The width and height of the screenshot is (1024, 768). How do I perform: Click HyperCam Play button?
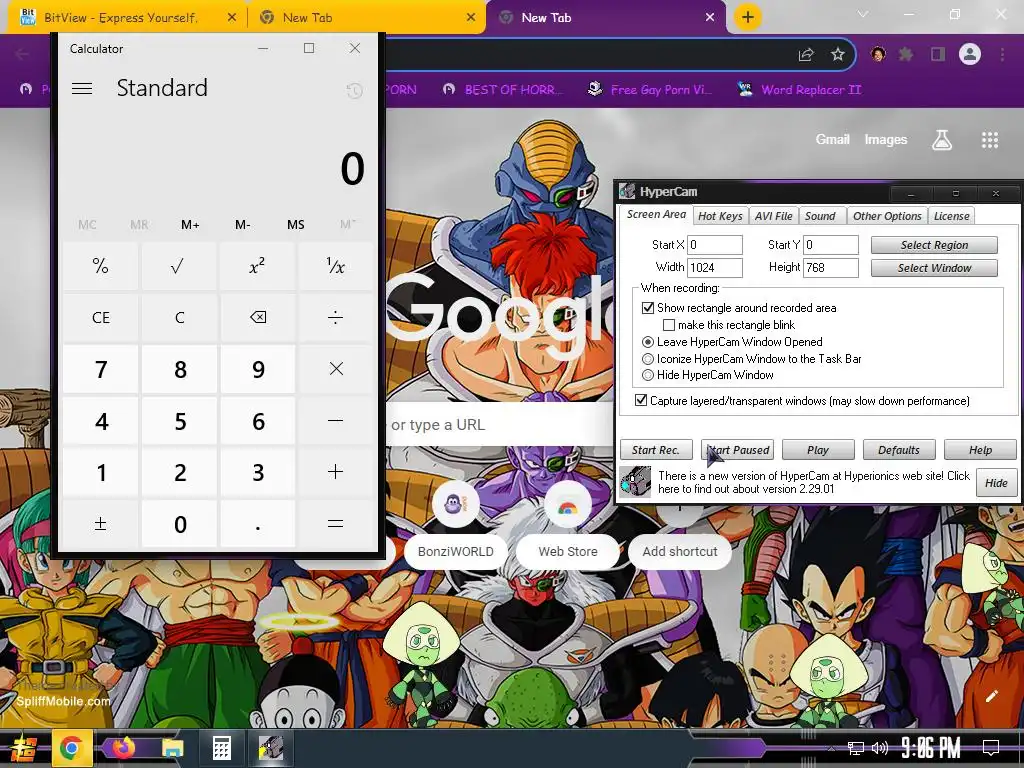point(818,450)
